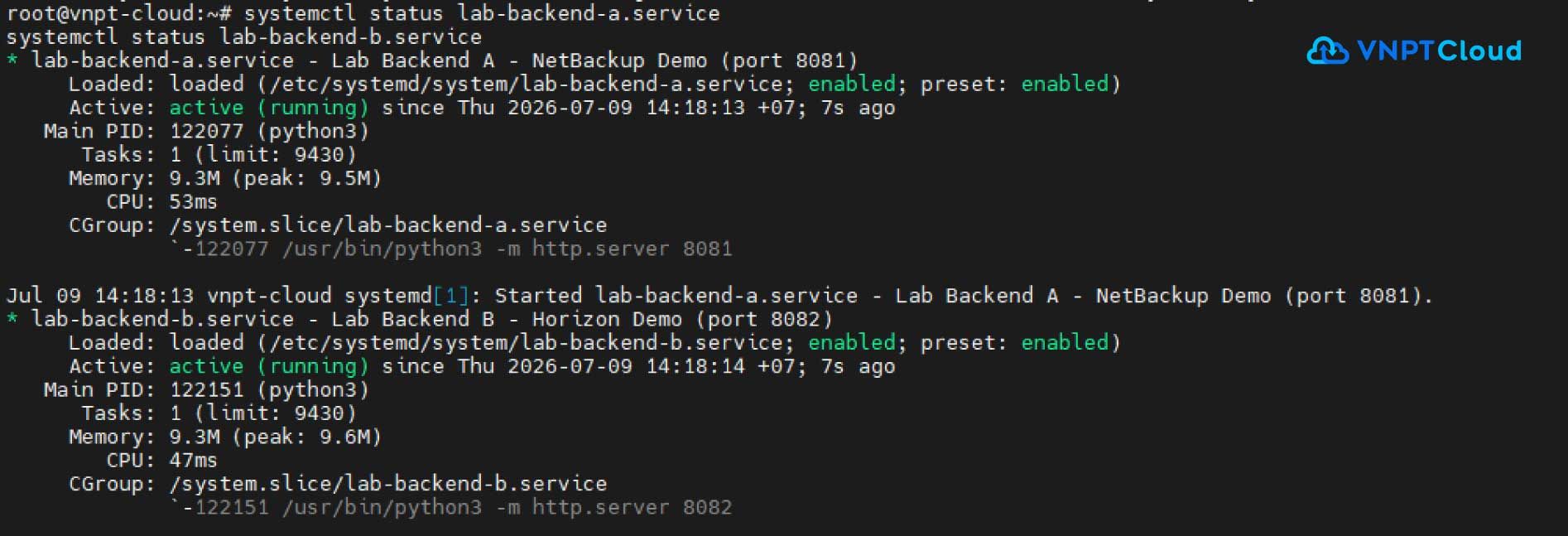Click the VNPT Cloud logo icon
The width and height of the screenshot is (1568, 536).
pos(1328,51)
